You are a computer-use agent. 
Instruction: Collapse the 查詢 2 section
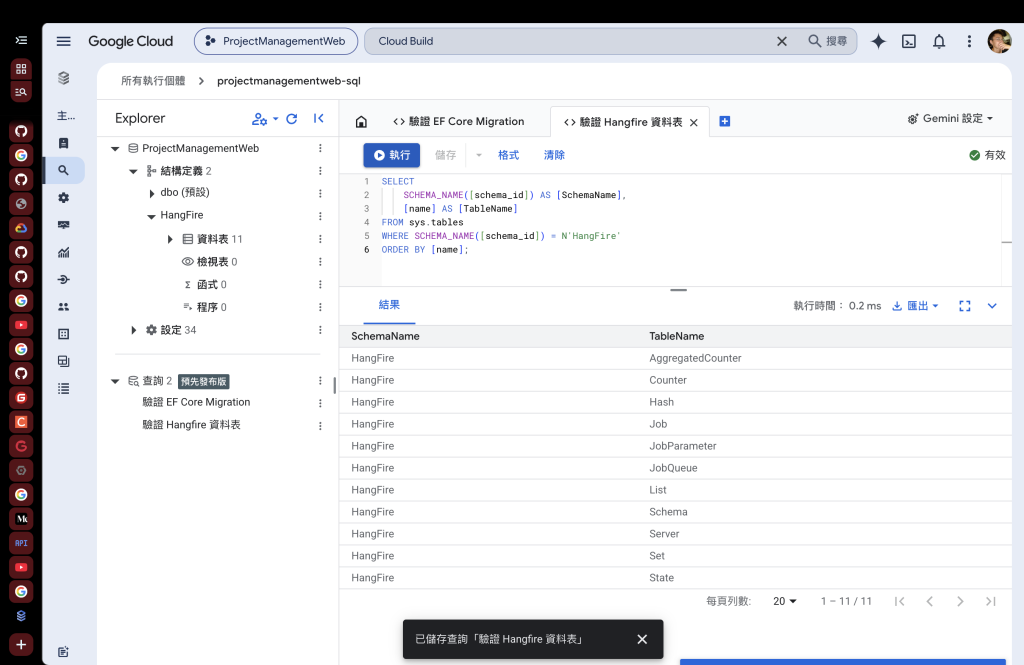(115, 381)
